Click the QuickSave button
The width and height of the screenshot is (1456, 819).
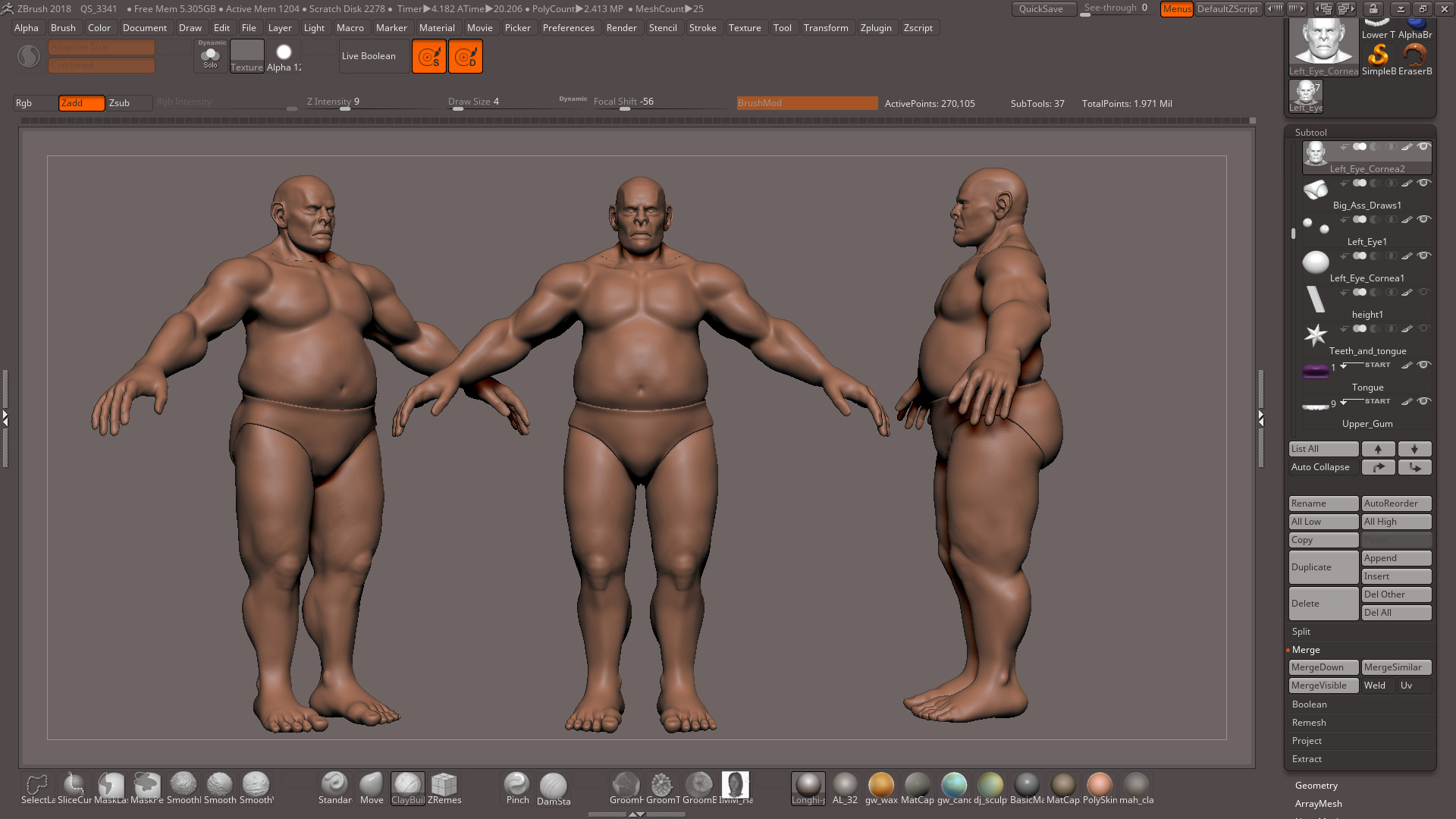1043,9
